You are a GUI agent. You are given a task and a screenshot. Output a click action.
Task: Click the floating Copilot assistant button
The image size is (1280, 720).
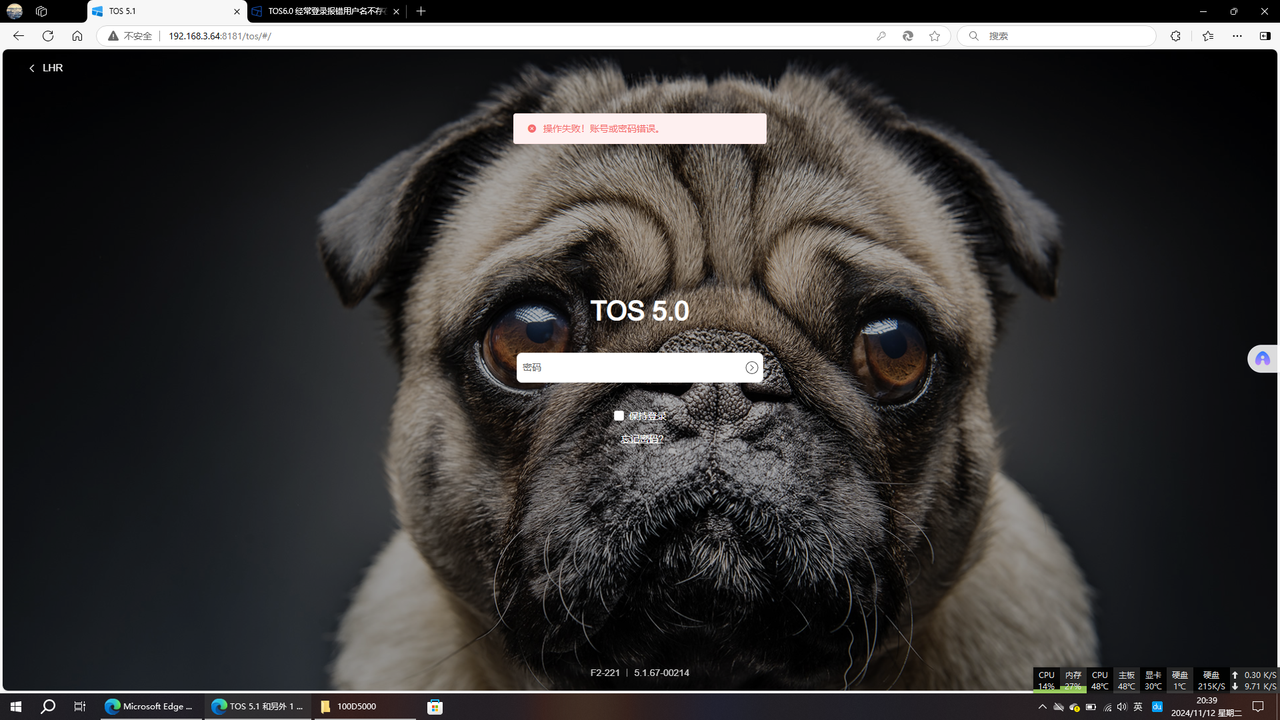1262,358
